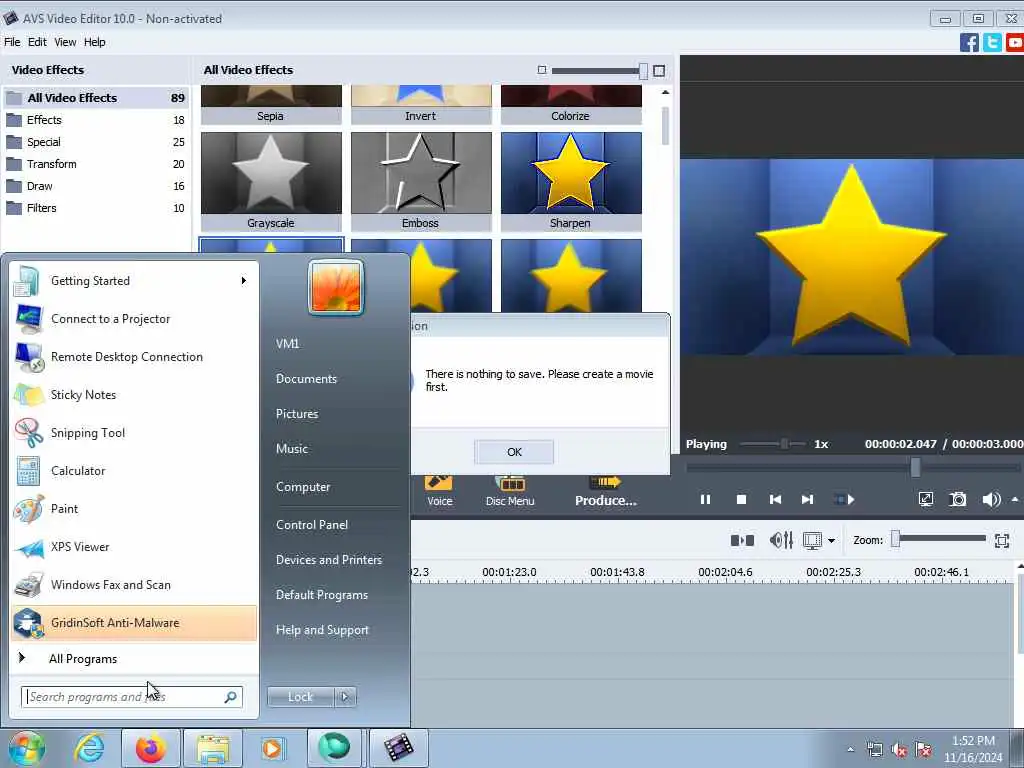1024x768 pixels.
Task: Click the small thumbnails size icon
Action: point(541,70)
